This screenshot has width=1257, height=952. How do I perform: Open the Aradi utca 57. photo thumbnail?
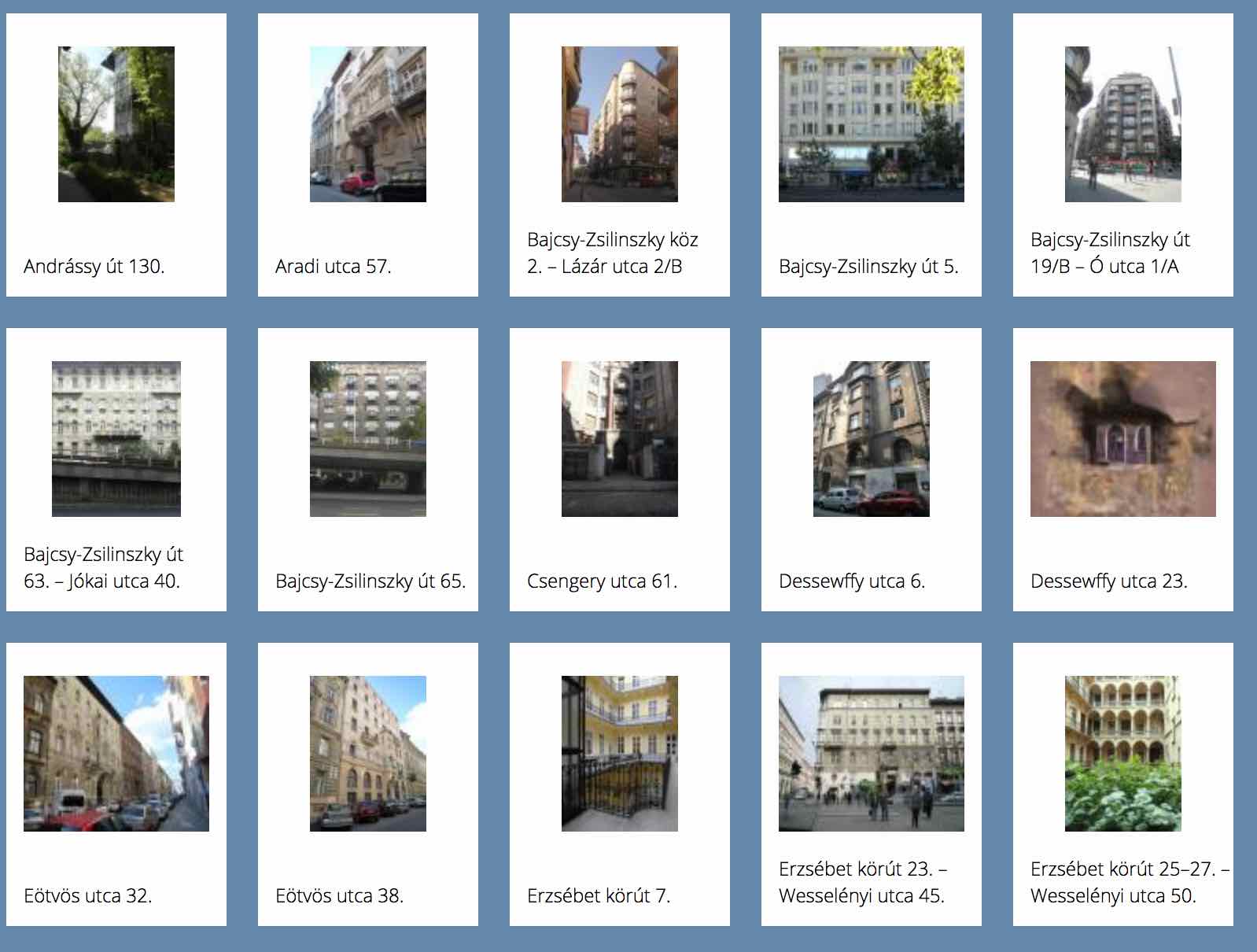pyautogui.click(x=368, y=124)
